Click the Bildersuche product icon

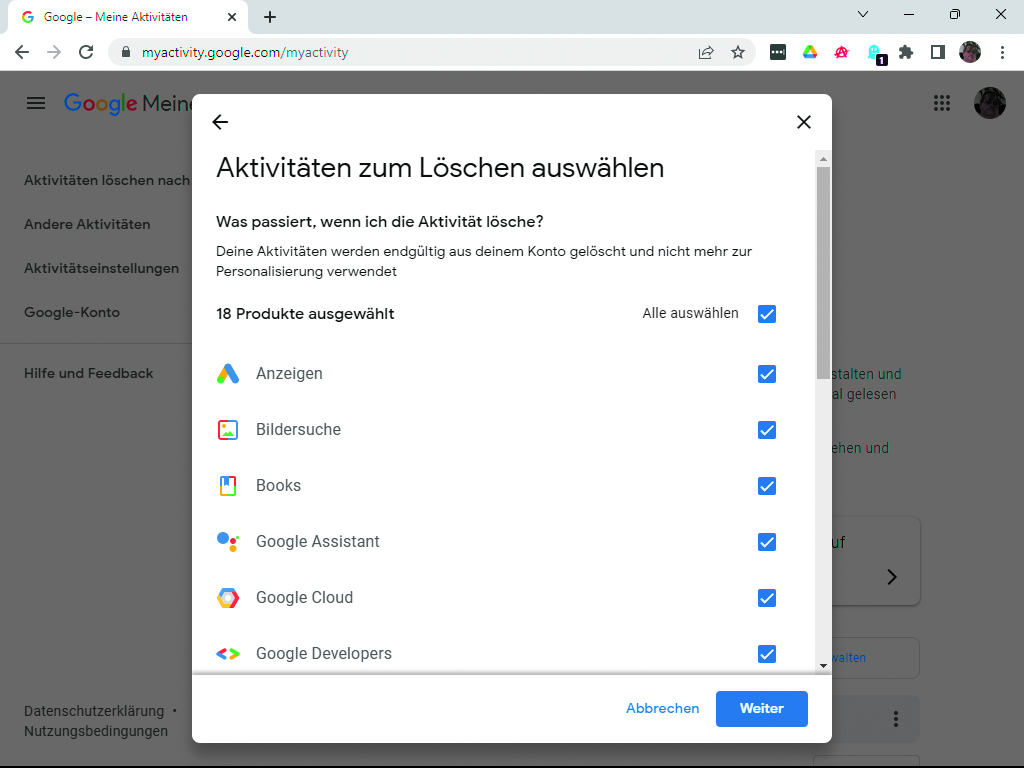228,430
